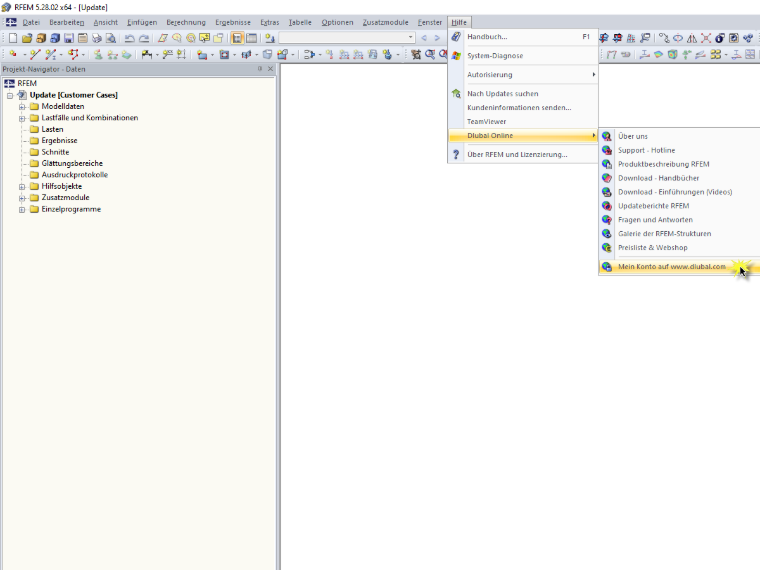Click the next load case arrow
This screenshot has width=760, height=570.
click(x=437, y=38)
